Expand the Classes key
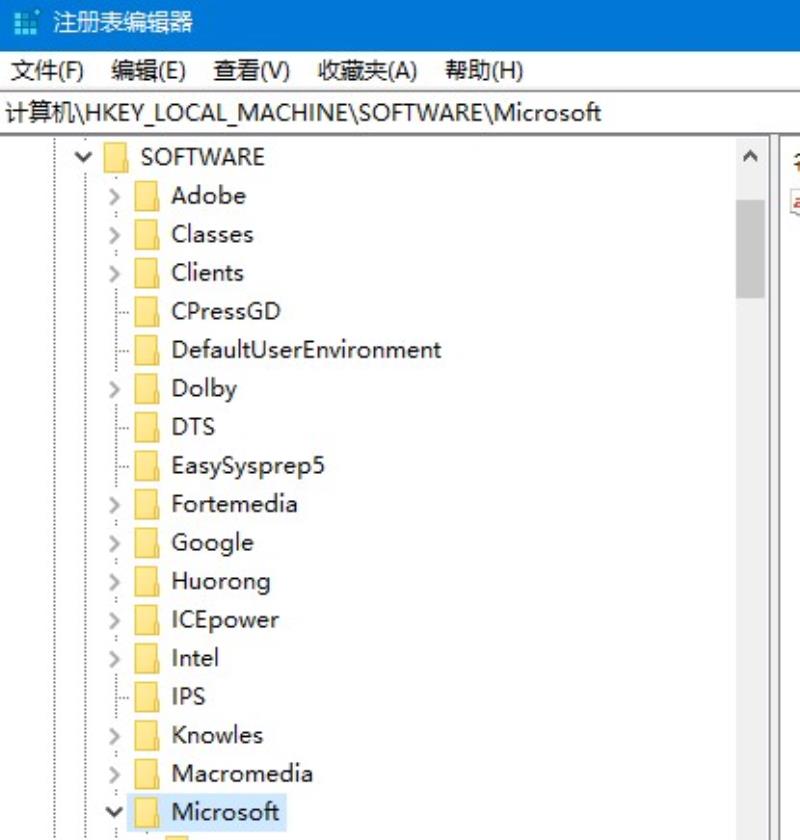The height and width of the screenshot is (840, 800). point(114,235)
